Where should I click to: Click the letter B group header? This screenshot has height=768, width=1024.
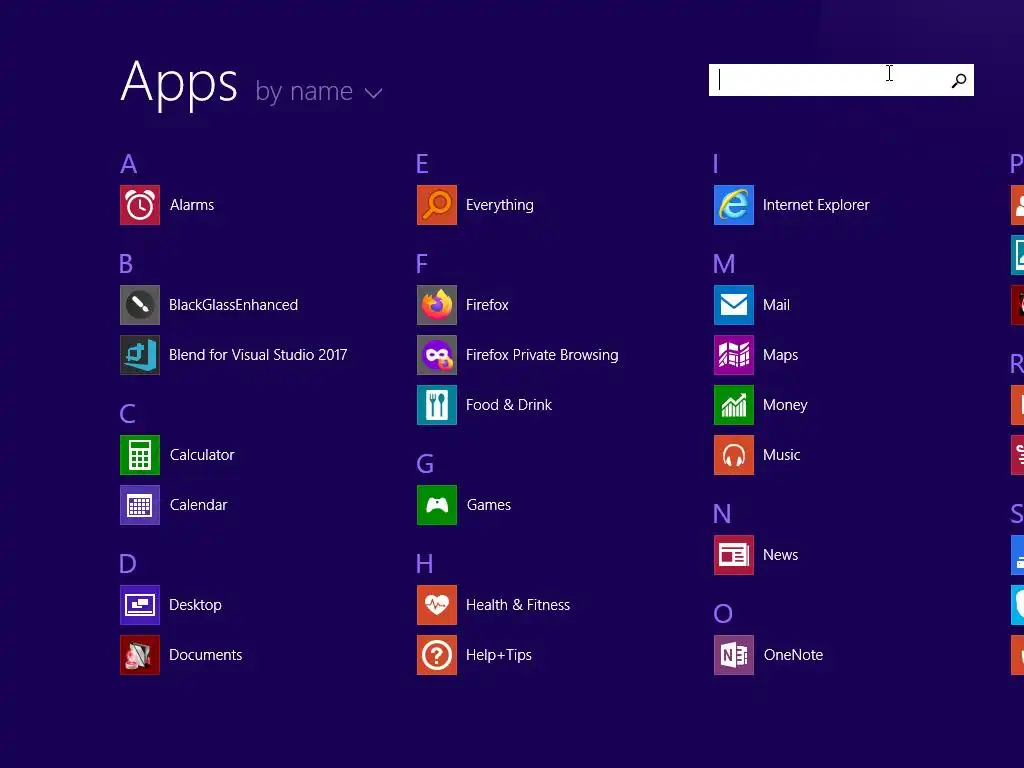tap(126, 264)
